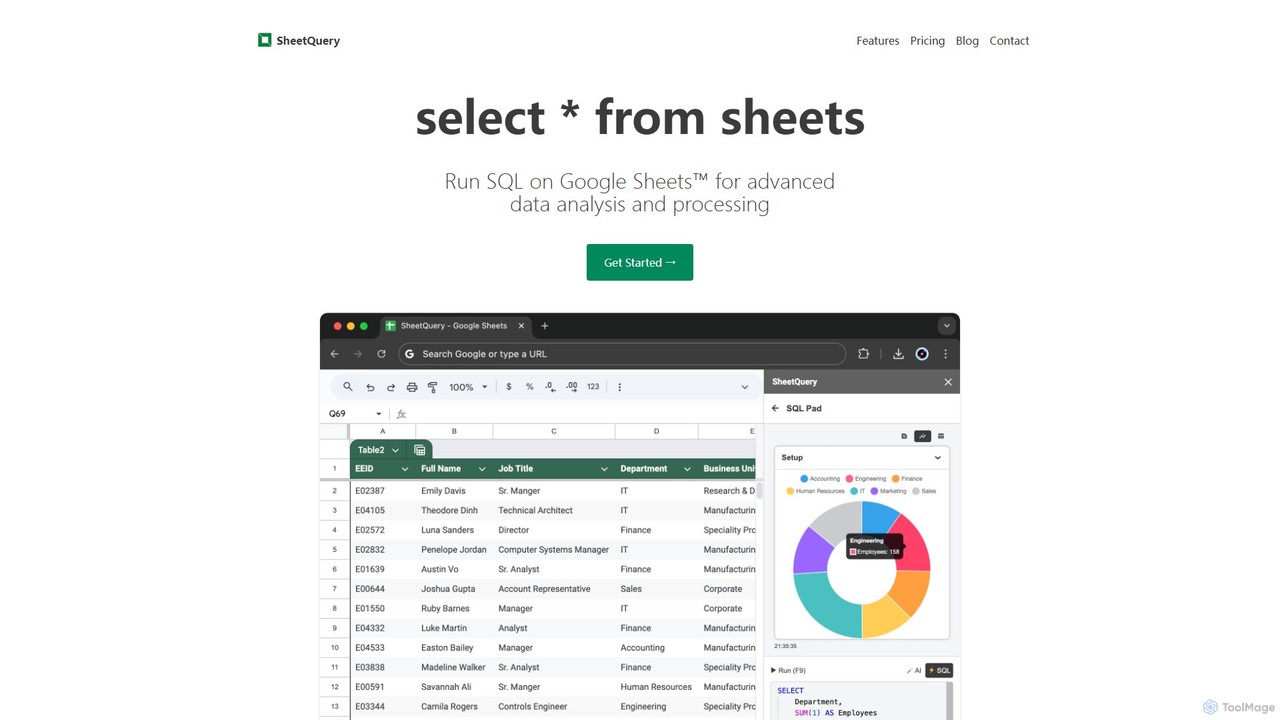Click the Get Started button

click(x=640, y=262)
